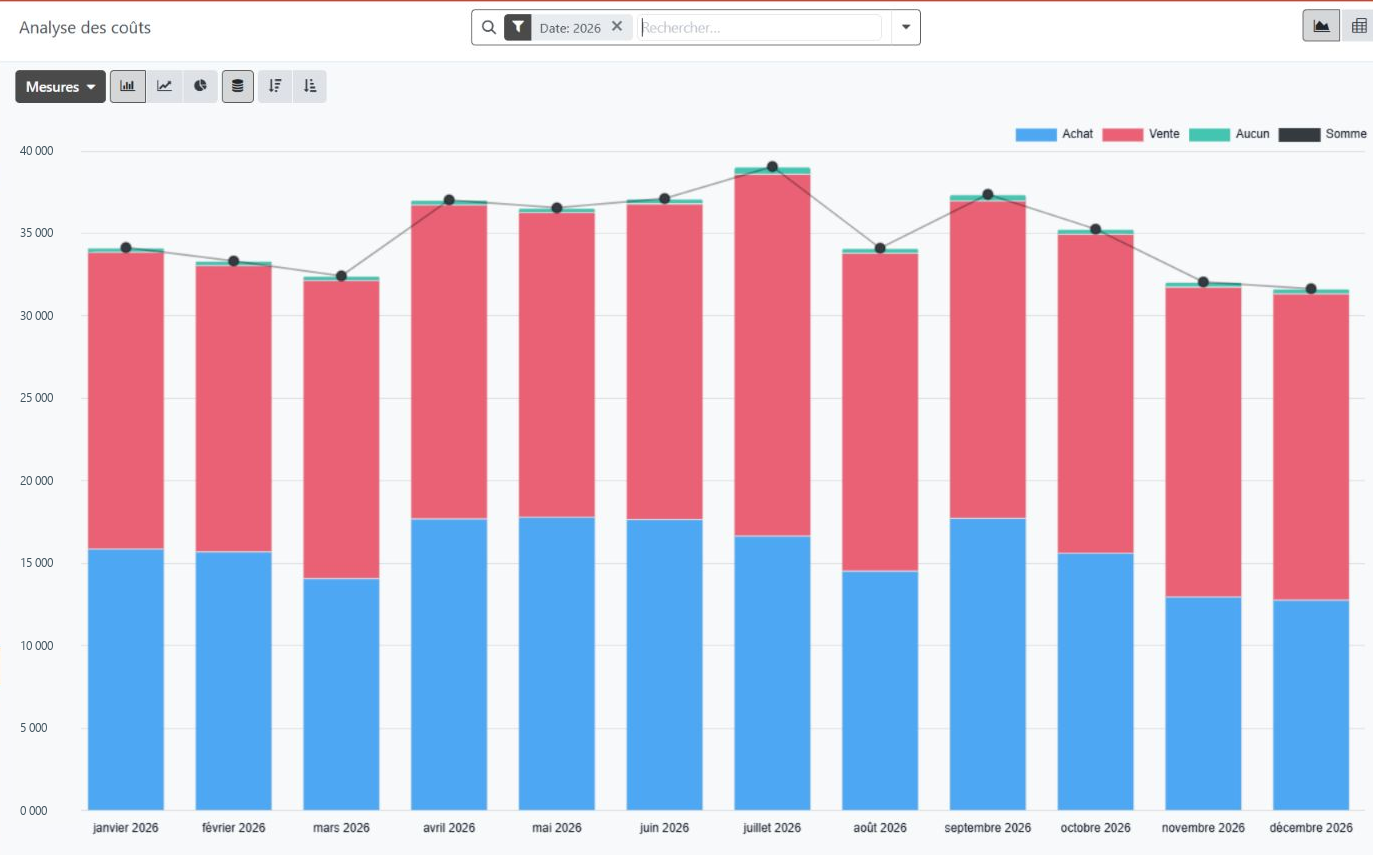Viewport: 1373px width, 855px height.
Task: Open the Mesures dropdown
Action: (x=60, y=87)
